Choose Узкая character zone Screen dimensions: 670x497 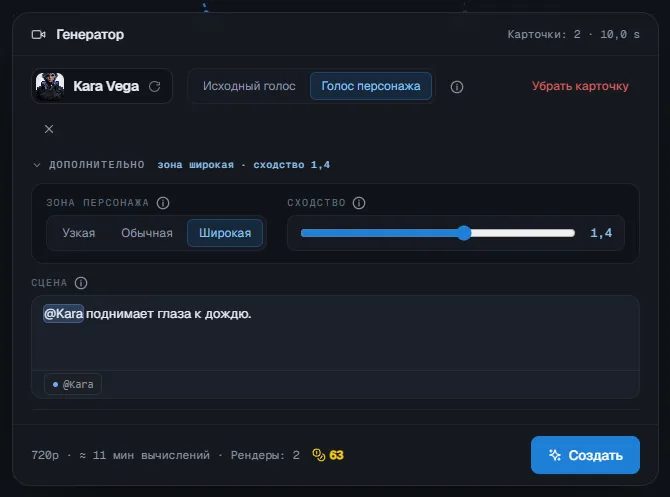pyautogui.click(x=79, y=233)
